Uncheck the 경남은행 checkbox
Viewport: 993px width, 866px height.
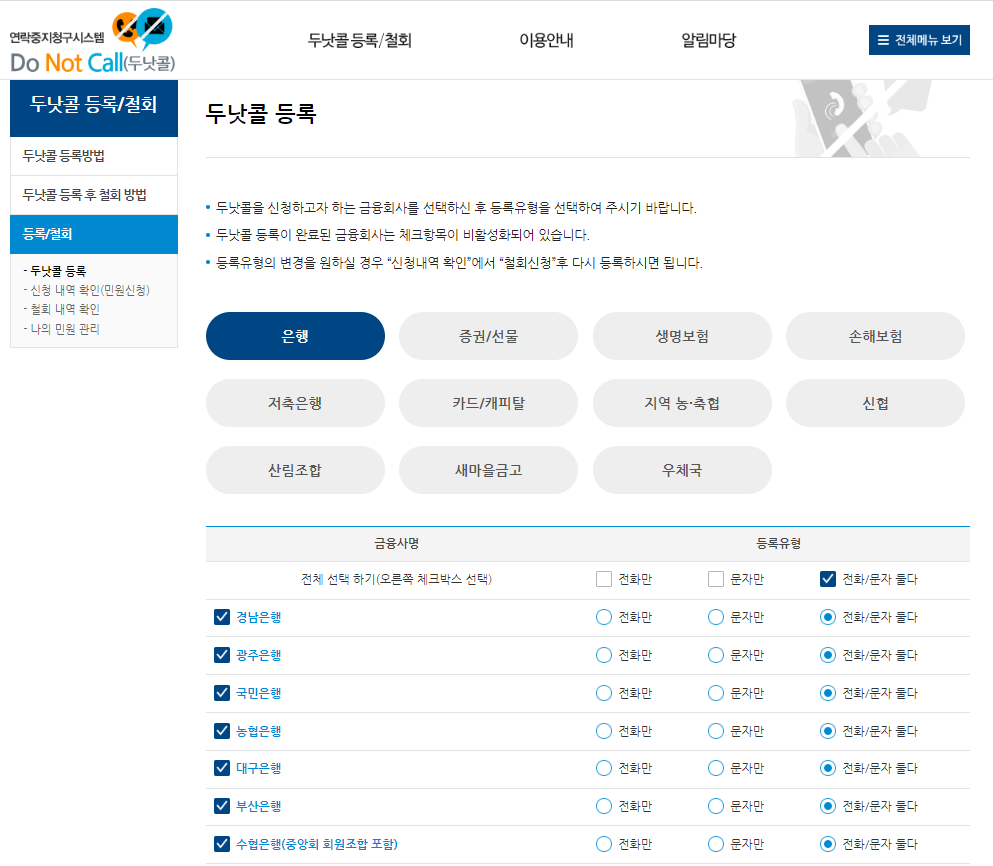(x=222, y=617)
